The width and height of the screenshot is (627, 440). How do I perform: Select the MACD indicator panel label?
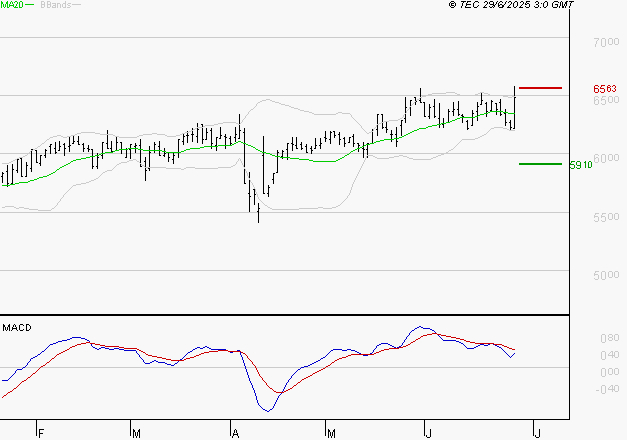[x=16, y=327]
